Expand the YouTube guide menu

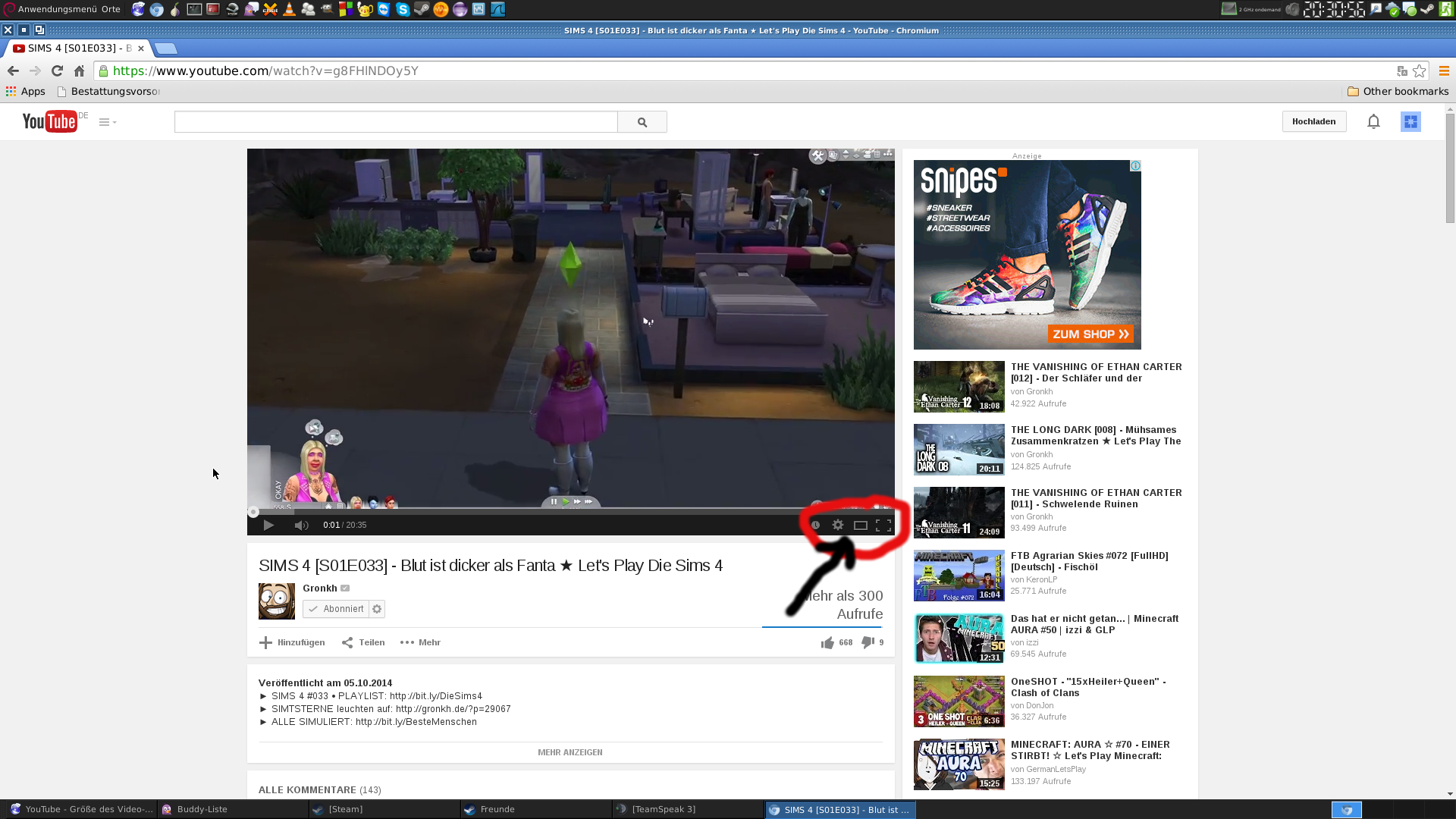point(108,122)
